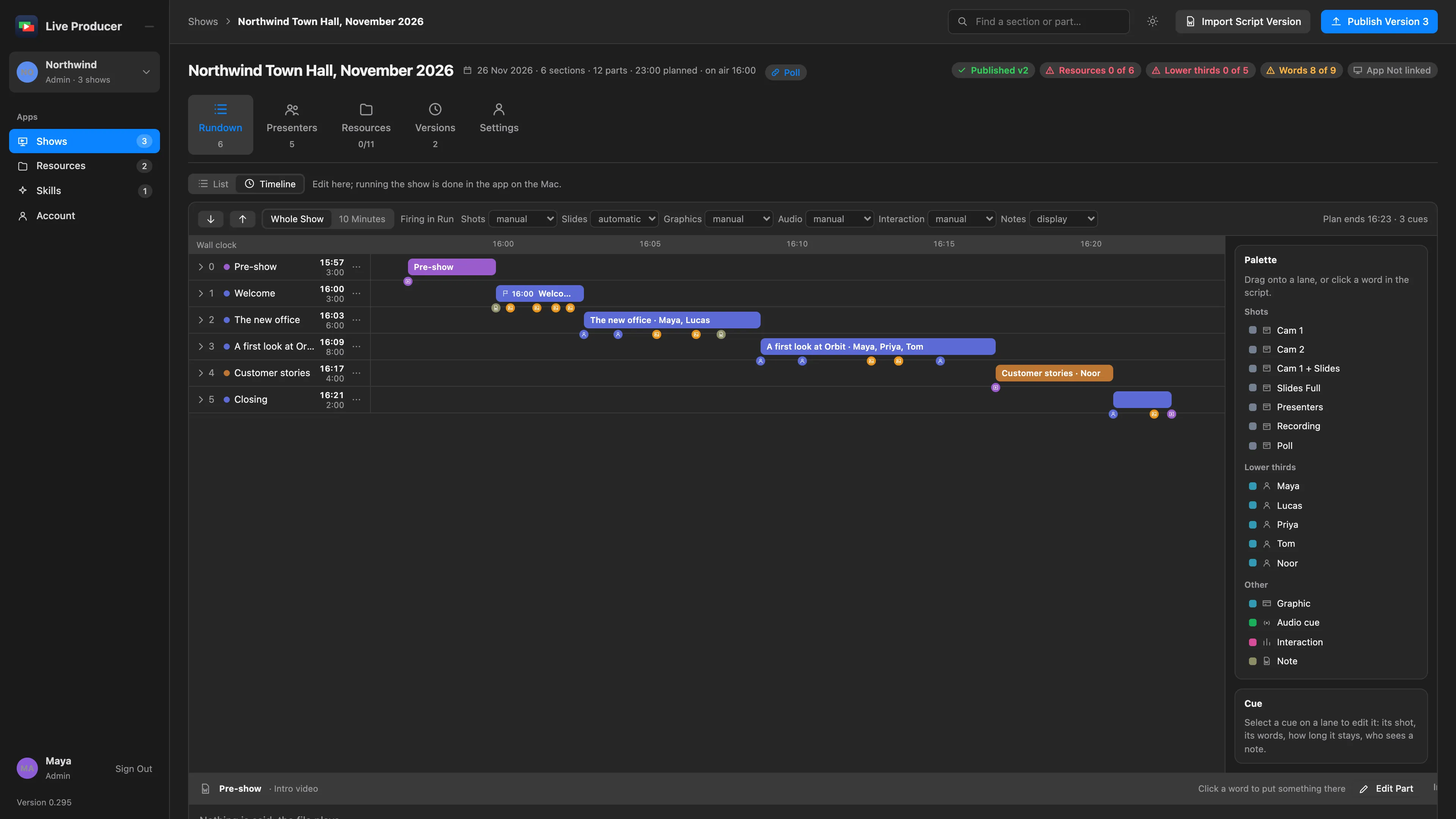Move section up with the up arrow
The image size is (1456, 819).
pyautogui.click(x=243, y=219)
